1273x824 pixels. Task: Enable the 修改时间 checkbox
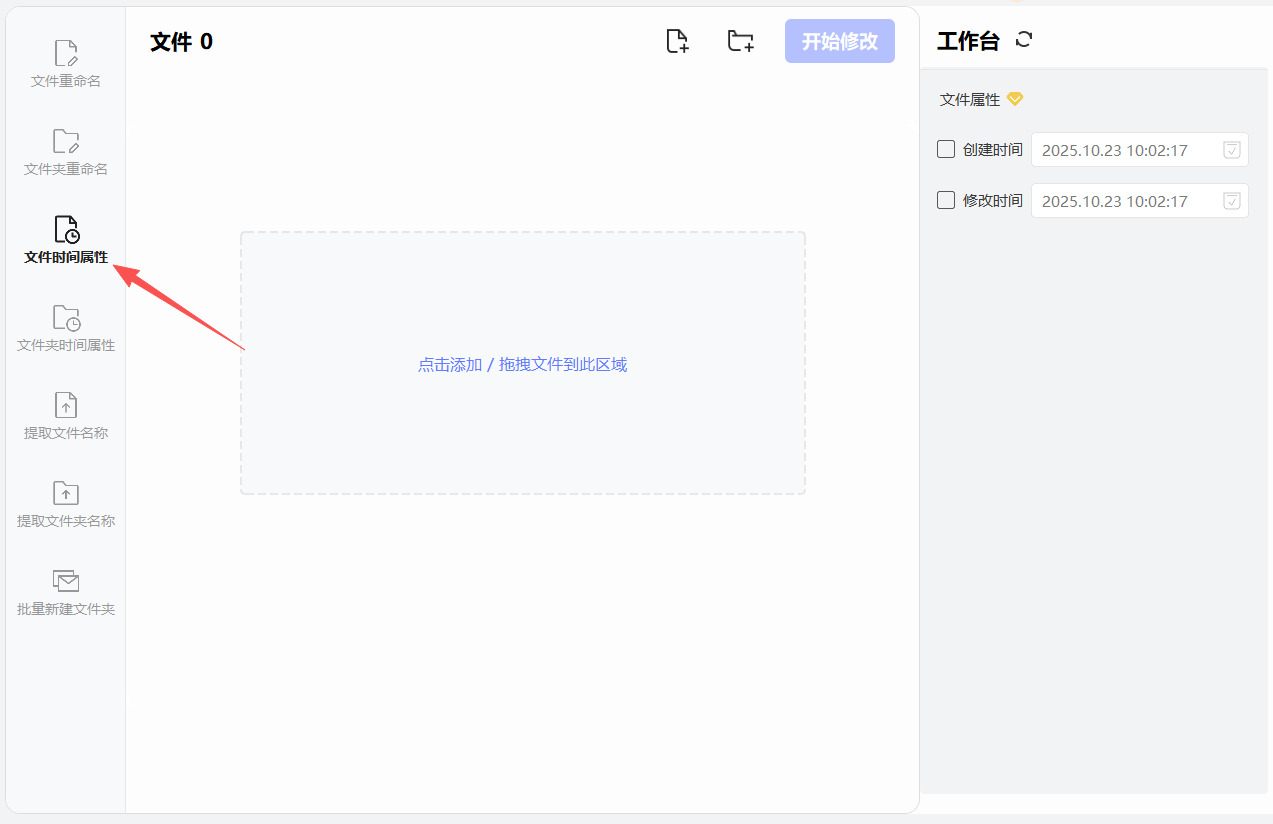pos(946,200)
